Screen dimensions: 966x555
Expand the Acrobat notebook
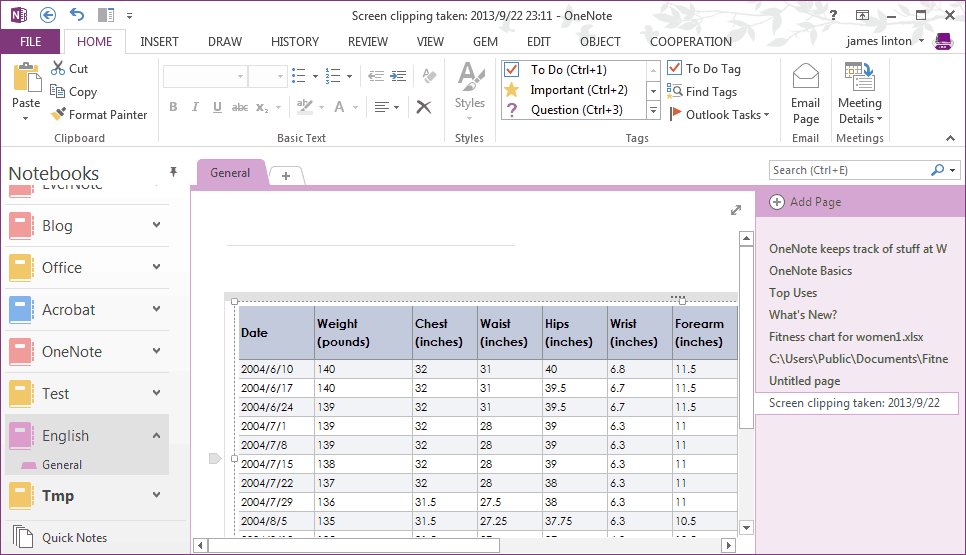(156, 309)
